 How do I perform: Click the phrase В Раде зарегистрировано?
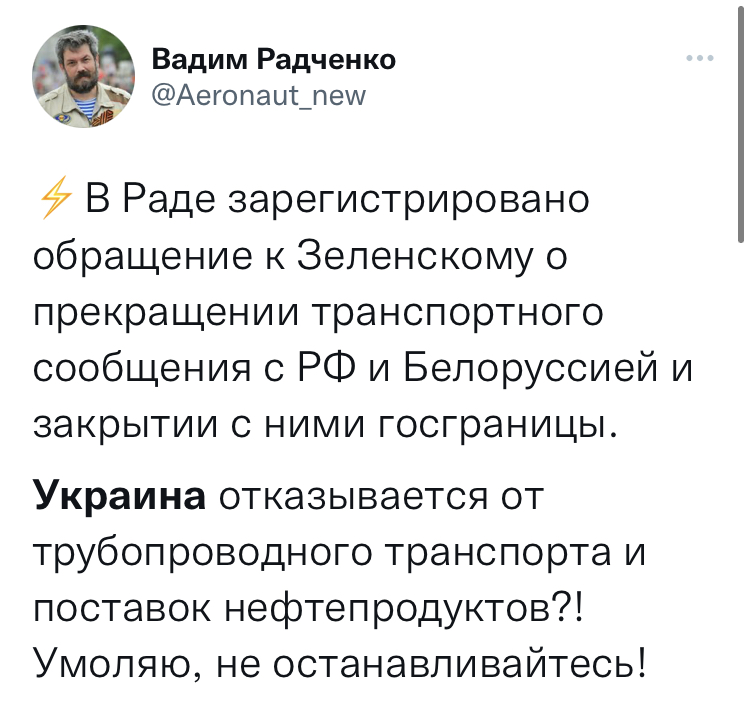coord(337,200)
